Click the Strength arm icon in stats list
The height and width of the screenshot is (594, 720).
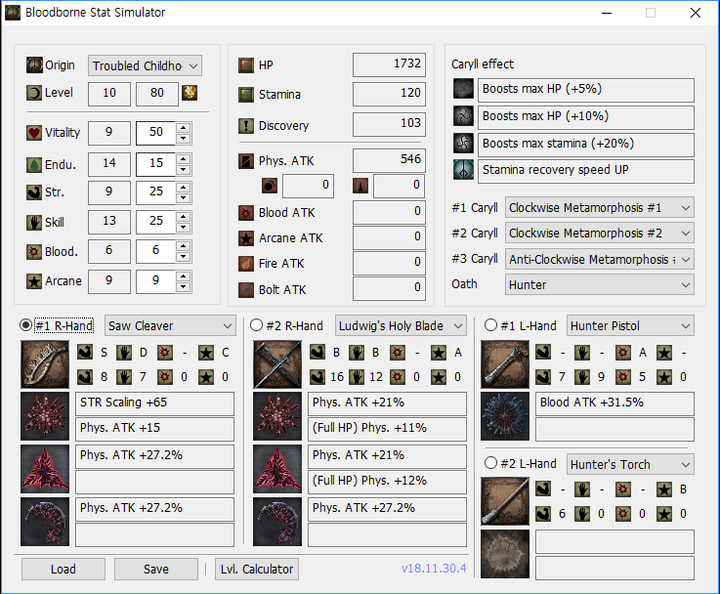tap(34, 192)
